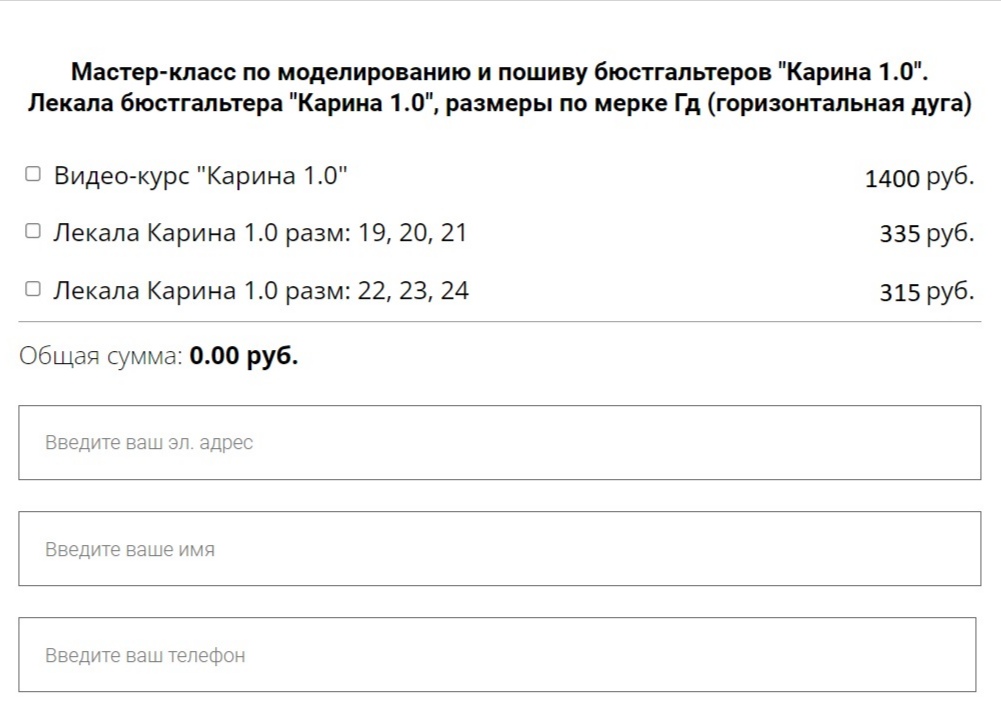Image resolution: width=1001 pixels, height=708 pixels.
Task: Check the box for sizes 22, 23, 24
Action: pos(33,289)
